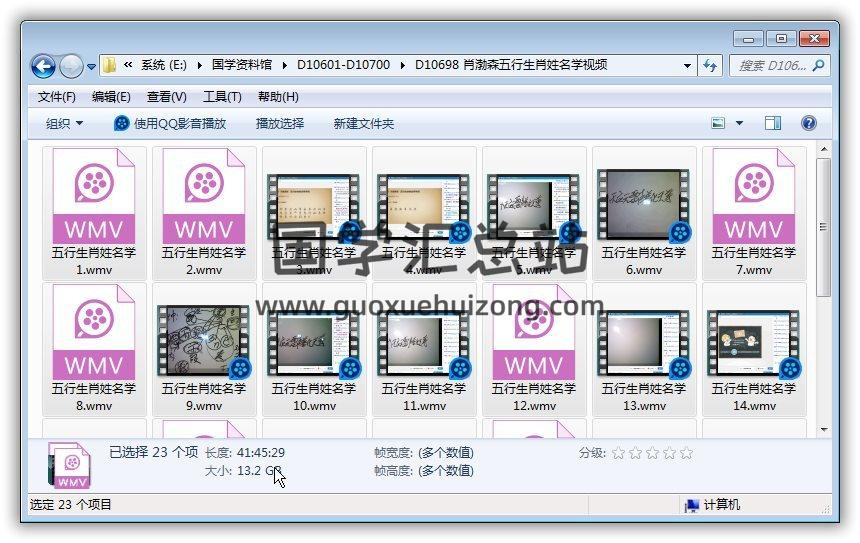The image size is (860, 543).
Task: Click the folder icon in address bar
Action: point(109,65)
